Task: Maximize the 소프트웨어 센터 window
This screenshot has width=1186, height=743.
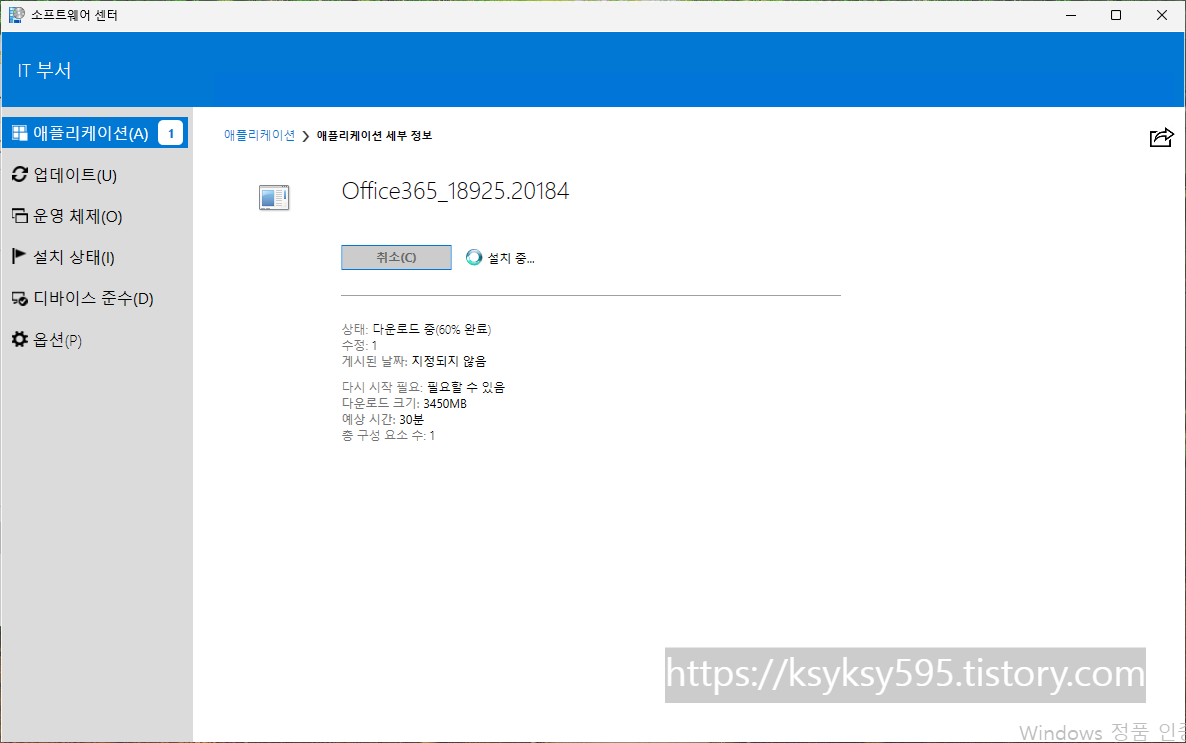Action: 1116,15
